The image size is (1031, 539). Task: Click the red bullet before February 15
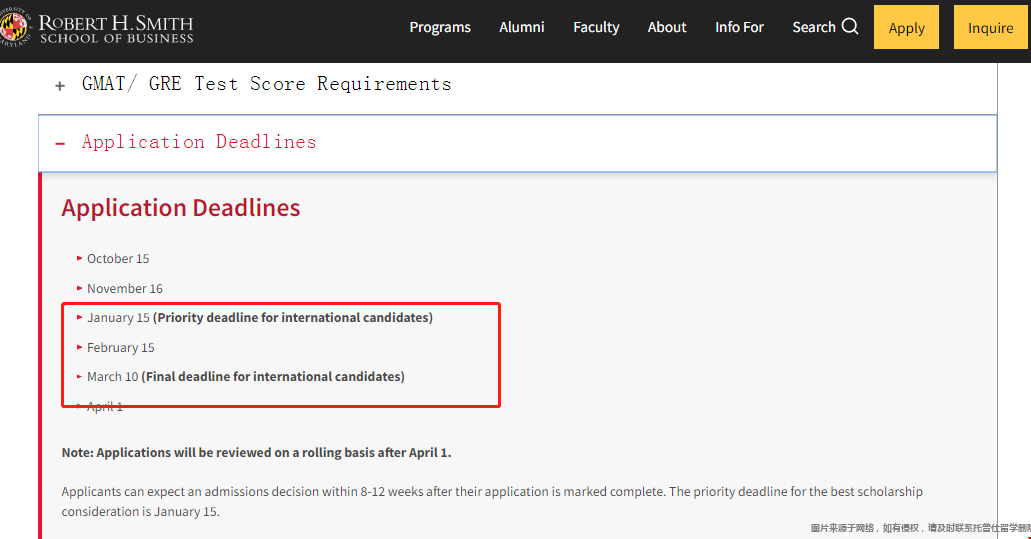(79, 347)
